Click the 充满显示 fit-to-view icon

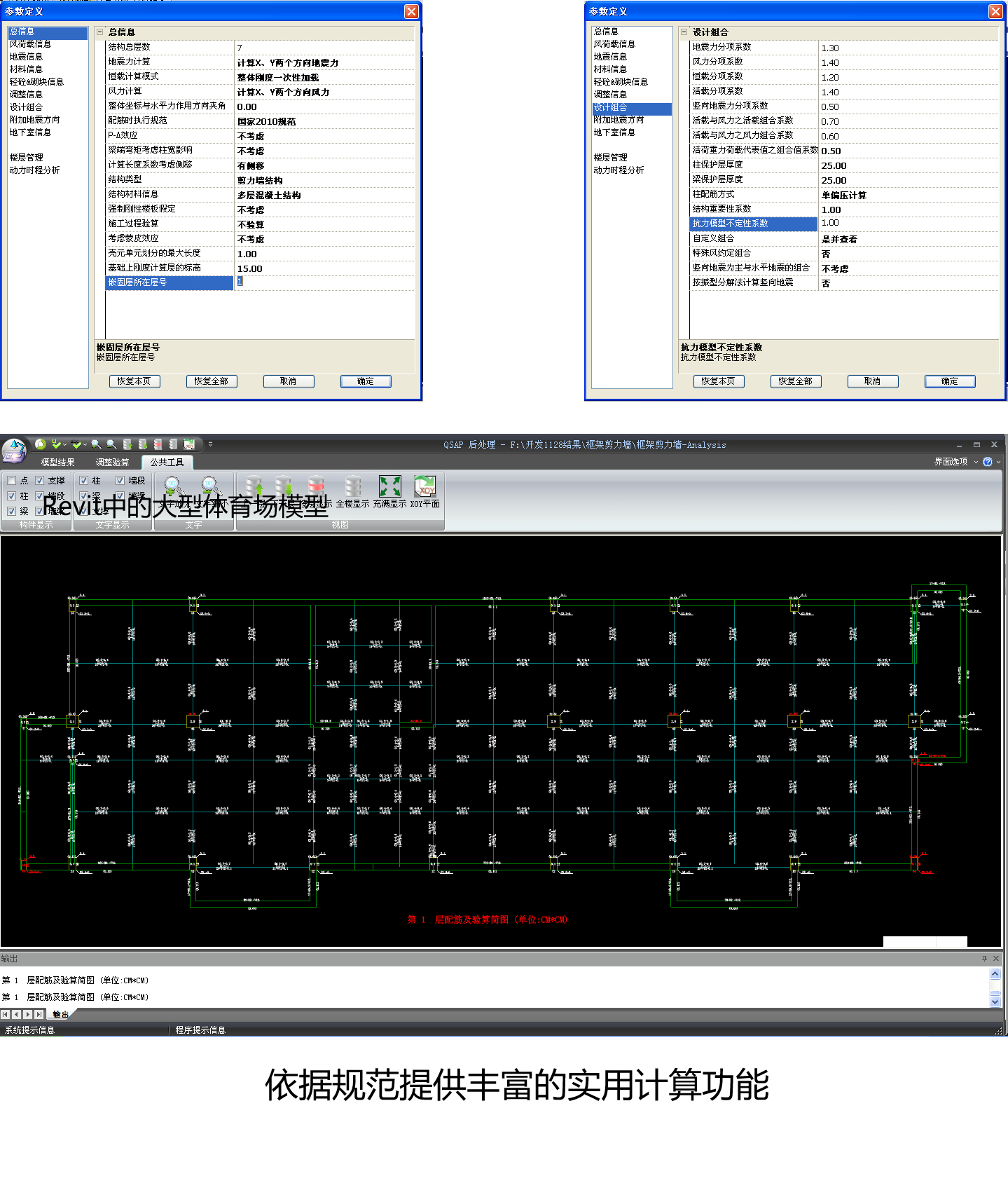pos(389,487)
